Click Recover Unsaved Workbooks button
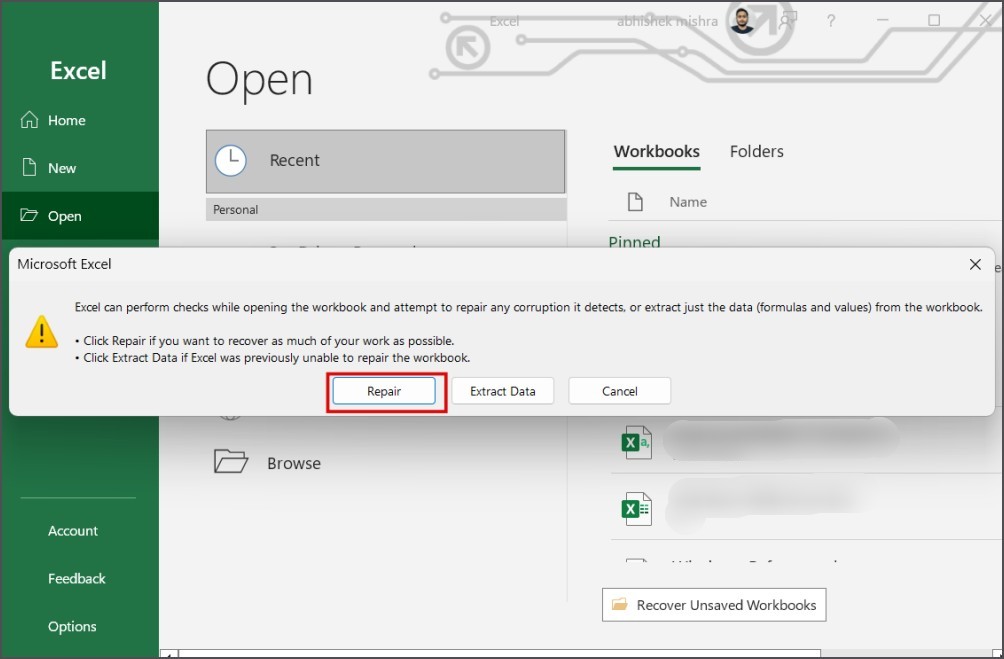Image resolution: width=1004 pixels, height=659 pixels. (x=714, y=605)
